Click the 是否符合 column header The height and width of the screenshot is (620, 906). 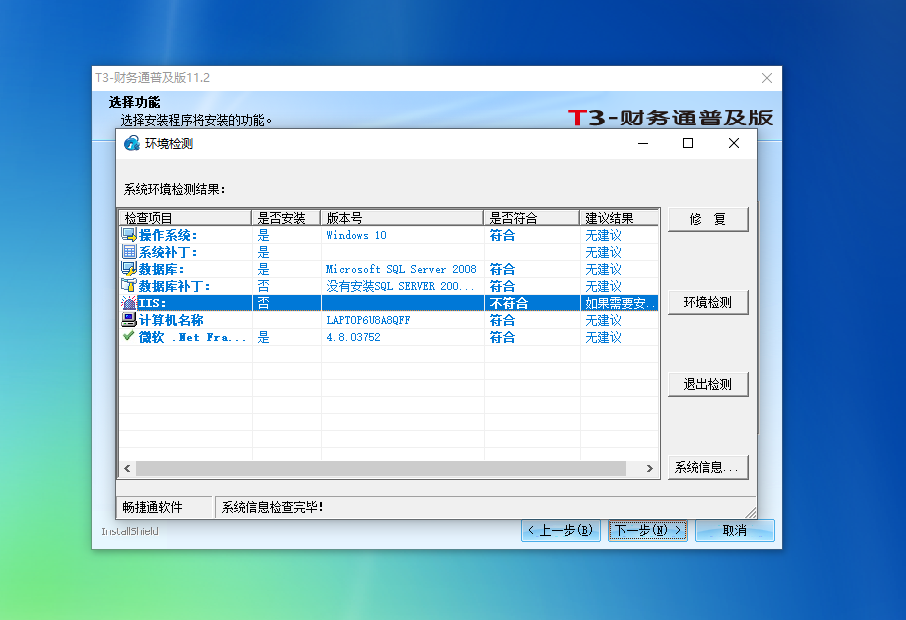[x=532, y=218]
